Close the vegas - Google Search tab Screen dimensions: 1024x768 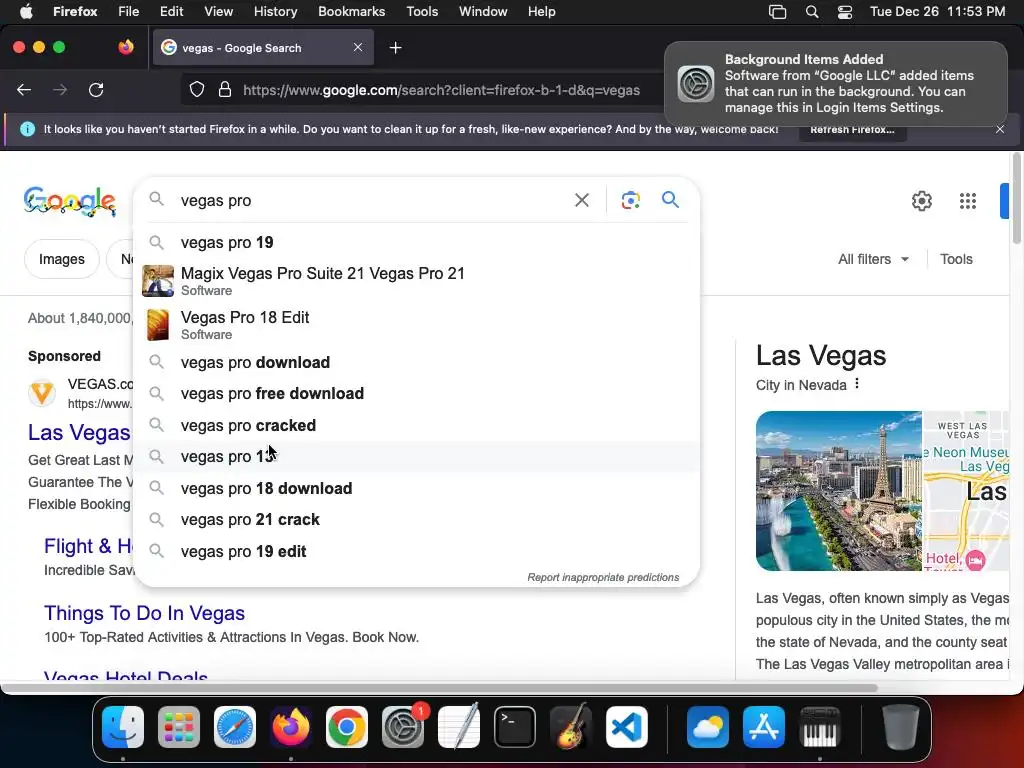point(358,47)
